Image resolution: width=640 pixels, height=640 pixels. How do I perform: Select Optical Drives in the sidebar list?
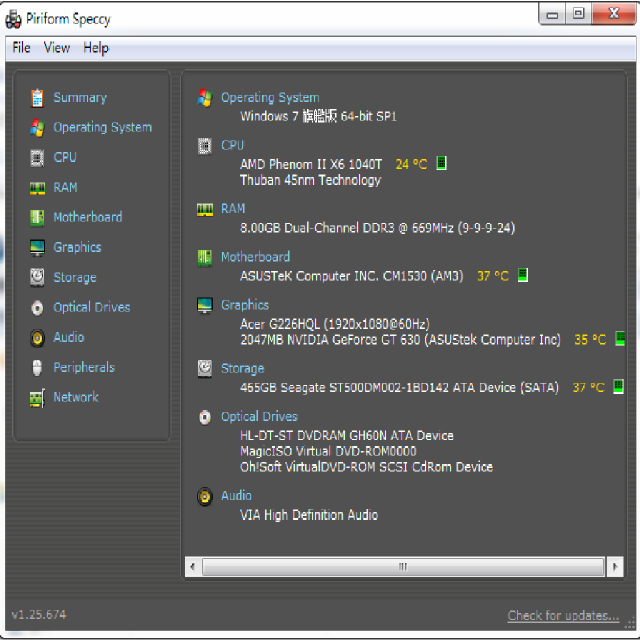[x=92, y=308]
